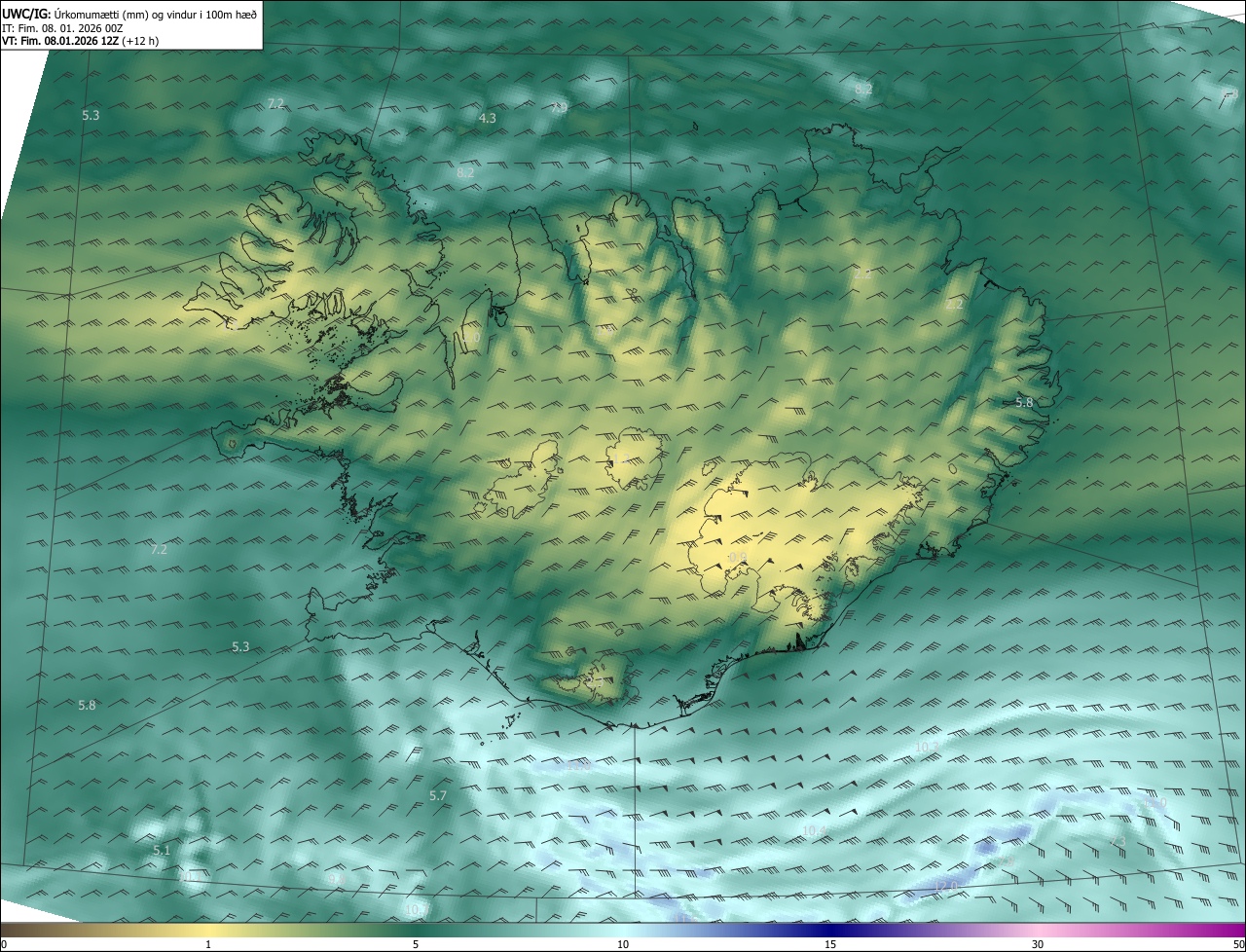Click the 1 tick on the color scale

(208, 945)
